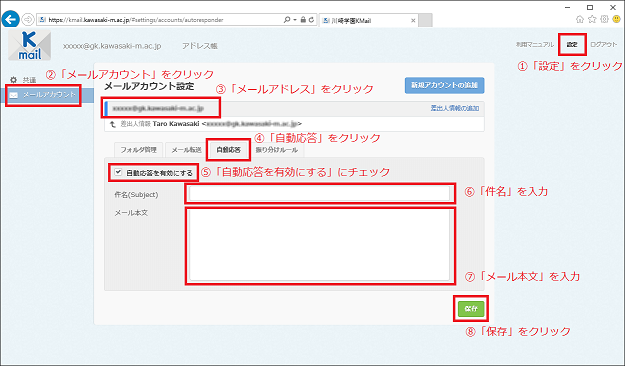Image resolution: width=625 pixels, height=366 pixels.
Task: Click the 差出人情報 Taro Kawasaki row
Action: click(x=294, y=124)
